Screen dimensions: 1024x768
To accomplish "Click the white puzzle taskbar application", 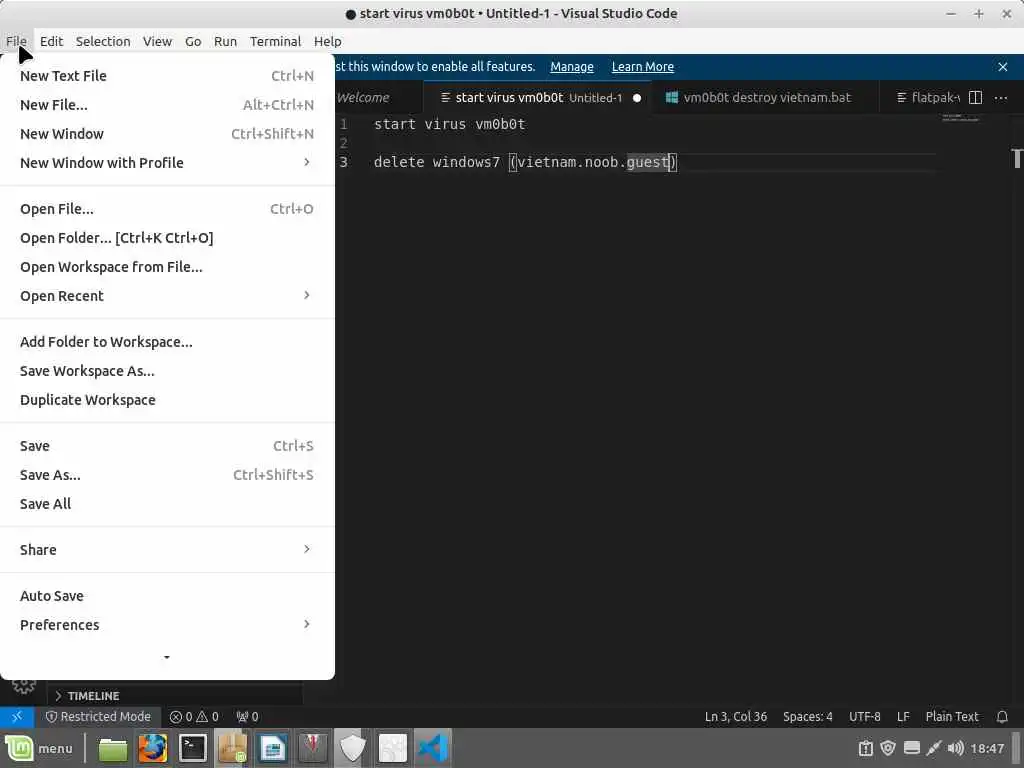I will click(392, 748).
